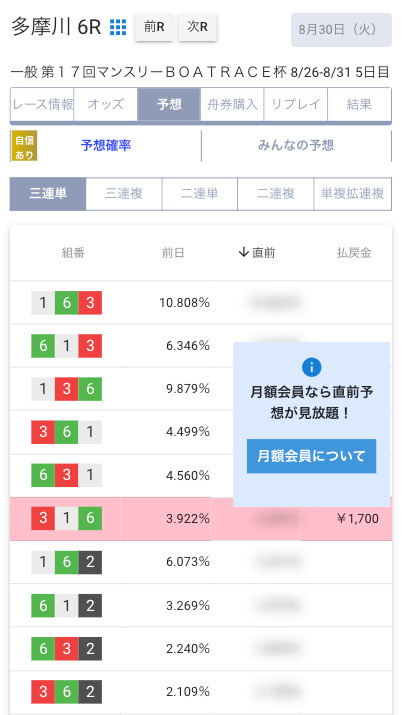Open the 結果 tab
The image size is (404, 715).
click(x=359, y=104)
